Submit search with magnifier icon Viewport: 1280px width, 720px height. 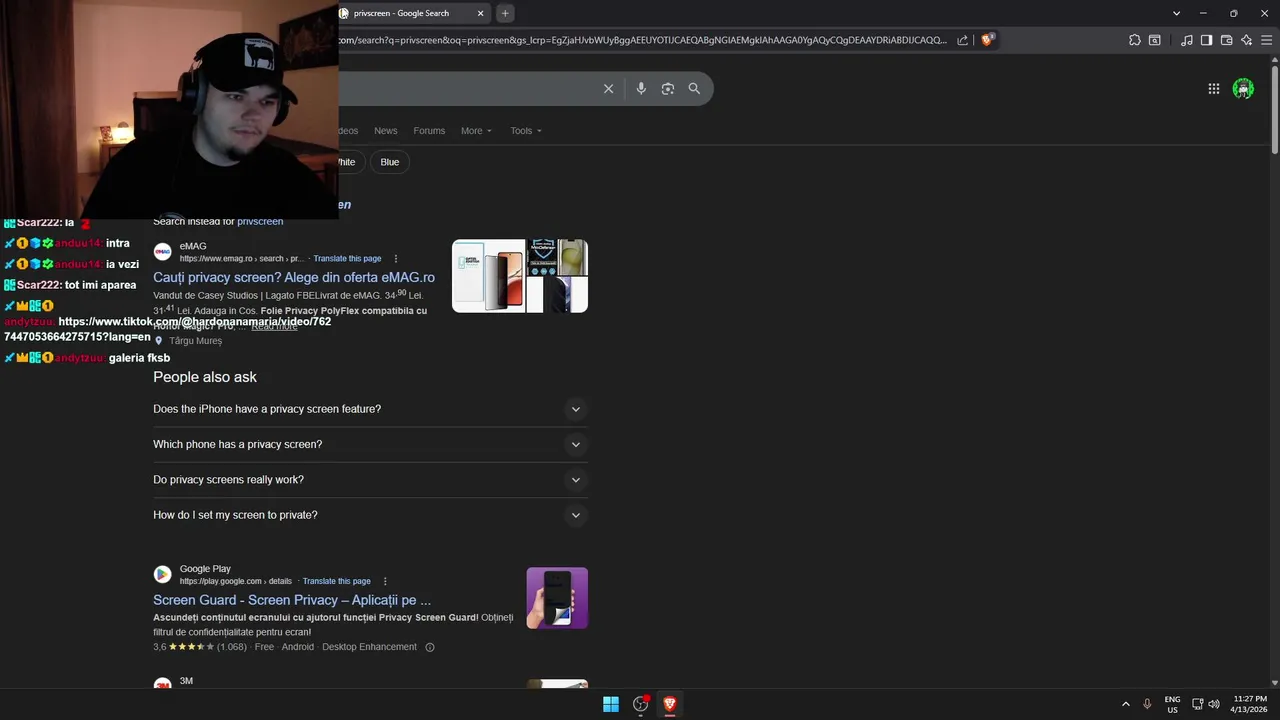pos(694,88)
